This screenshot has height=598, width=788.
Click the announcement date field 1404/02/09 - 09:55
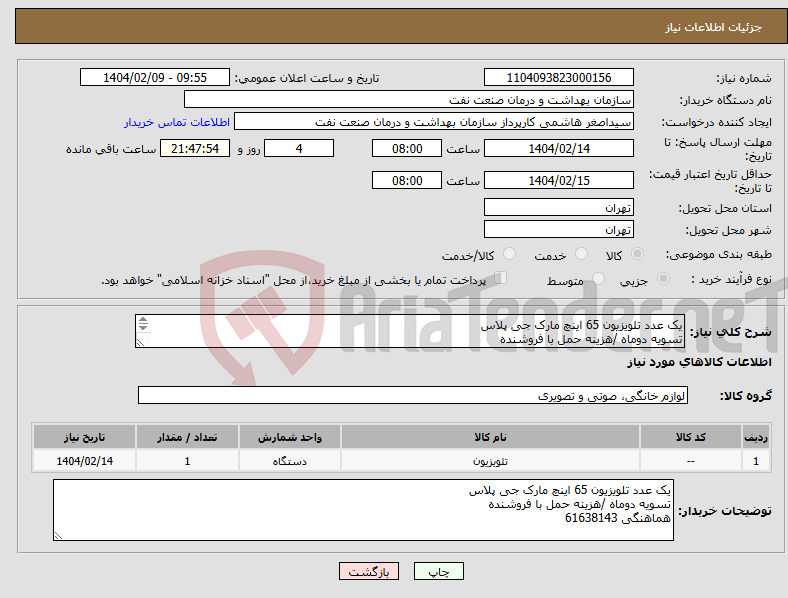pyautogui.click(x=155, y=77)
